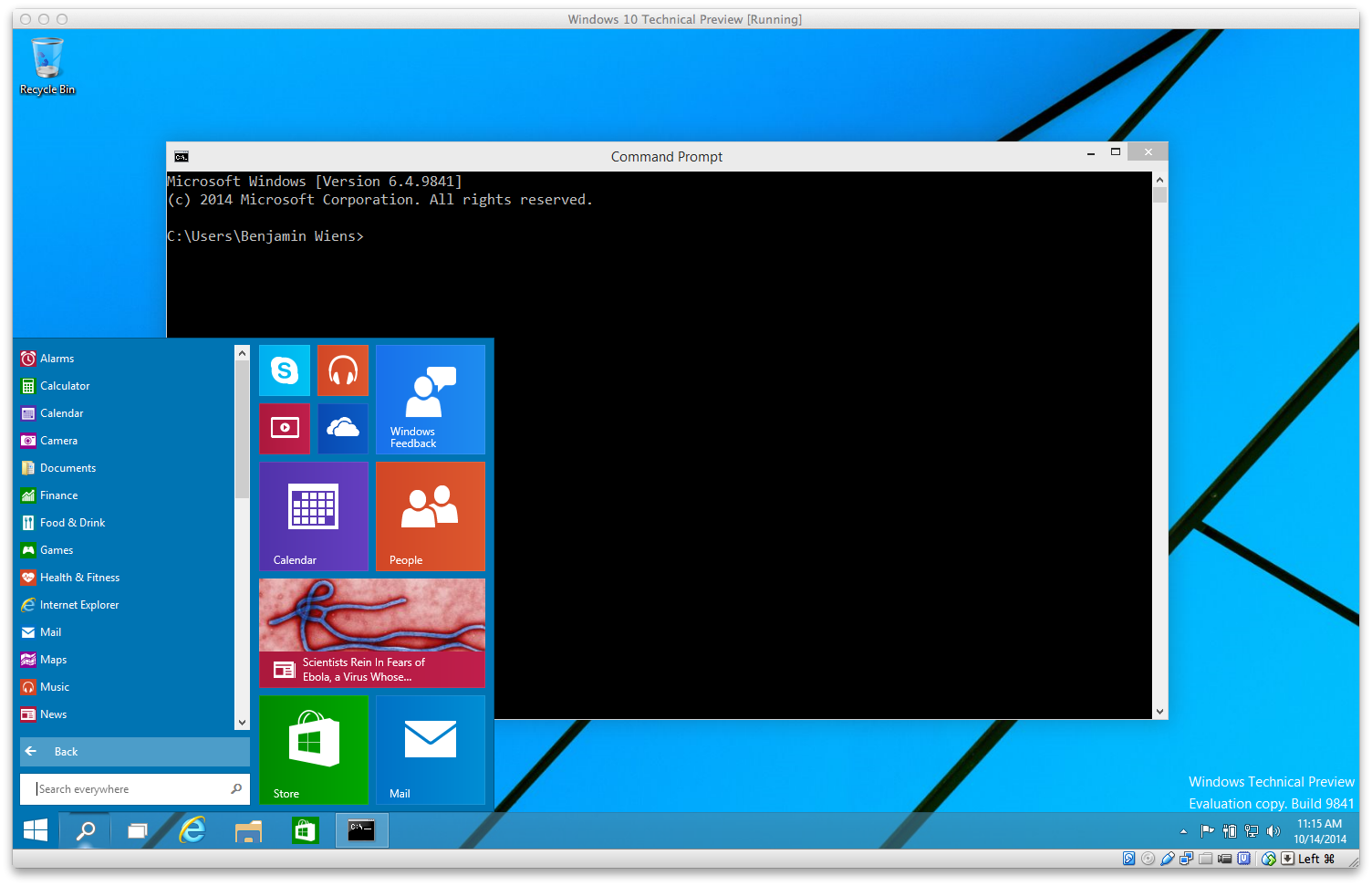This screenshot has height=886, width=1372.
Task: Select Calculator from the apps list
Action: pos(65,386)
